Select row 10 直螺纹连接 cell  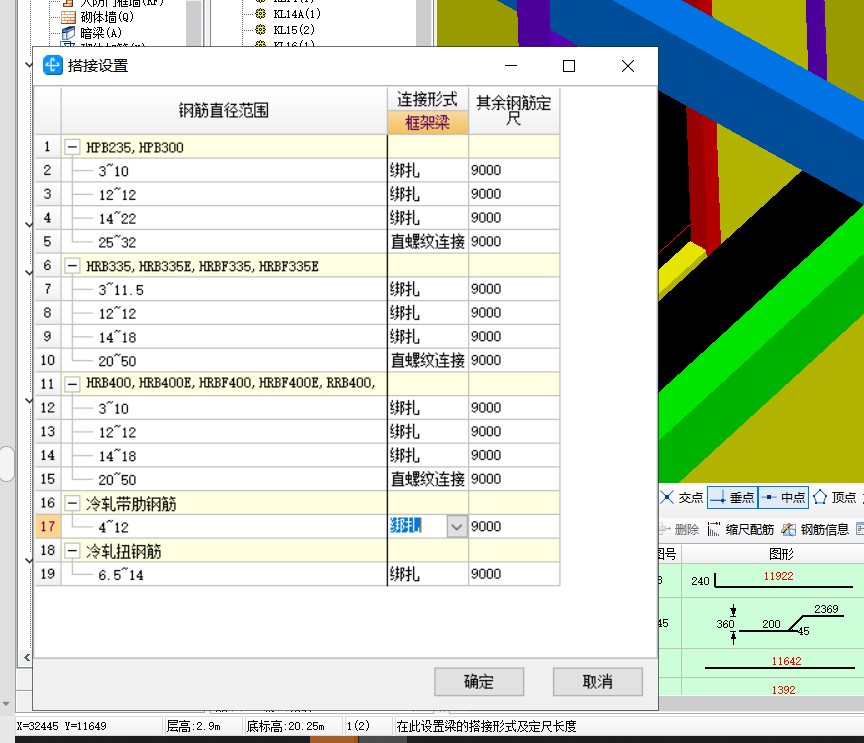[x=428, y=360]
